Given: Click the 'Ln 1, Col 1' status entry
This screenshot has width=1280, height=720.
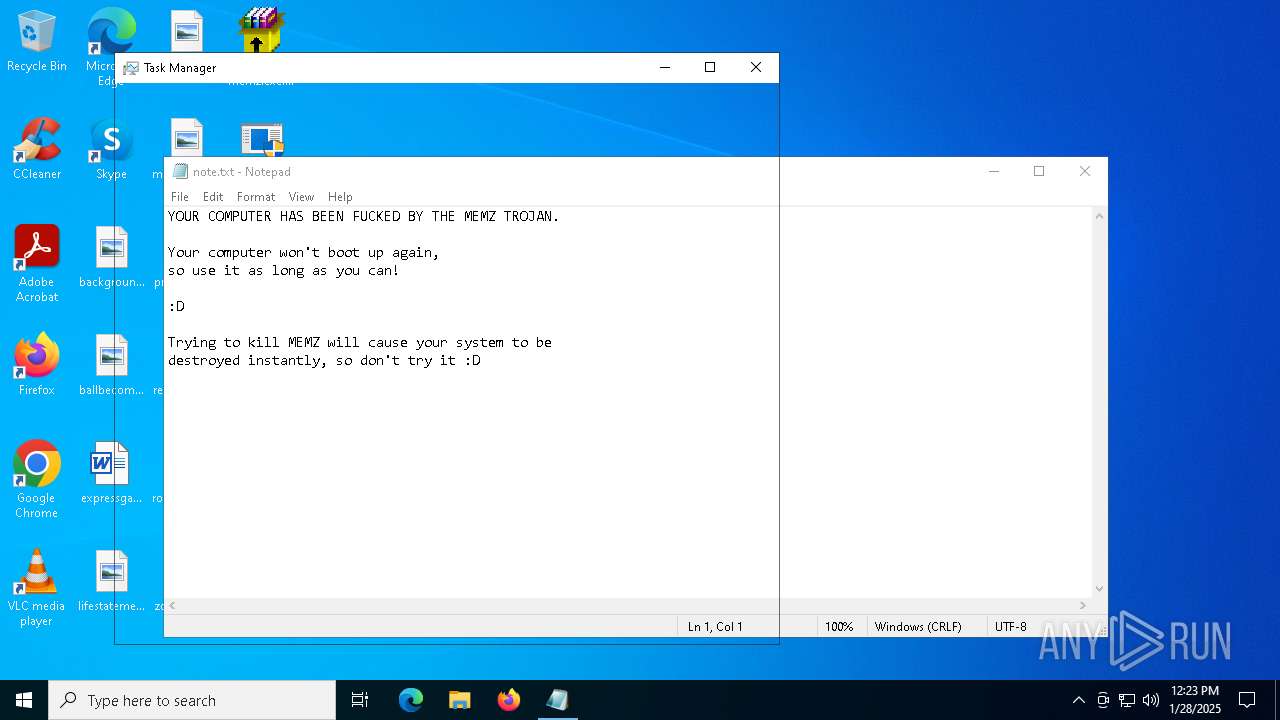Looking at the screenshot, I should (x=715, y=627).
